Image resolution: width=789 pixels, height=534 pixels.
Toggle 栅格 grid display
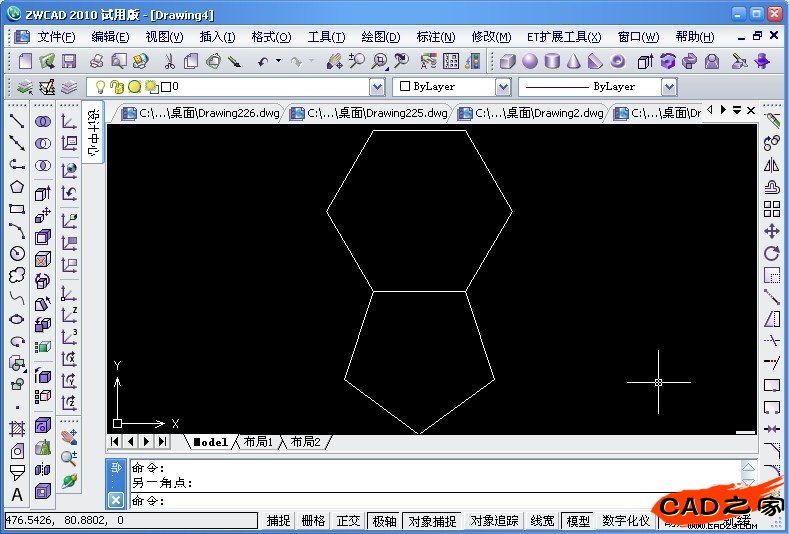[x=313, y=520]
